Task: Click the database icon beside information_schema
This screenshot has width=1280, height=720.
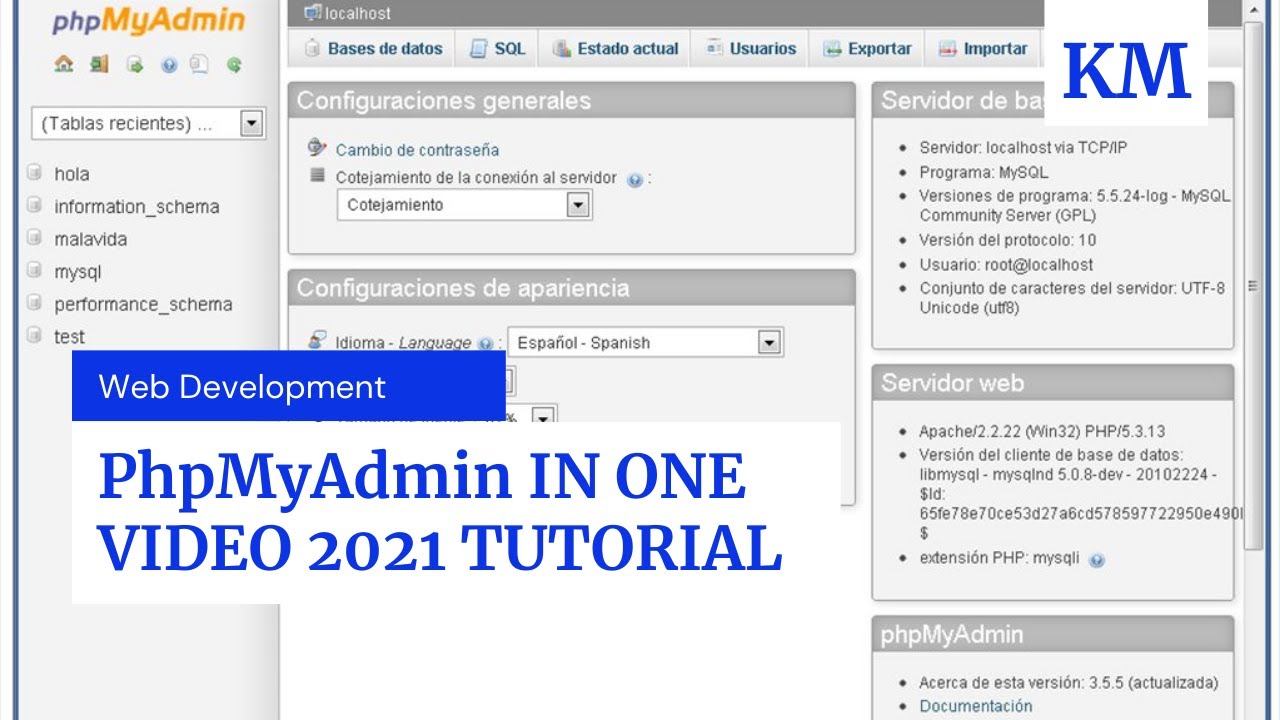Action: [35, 206]
